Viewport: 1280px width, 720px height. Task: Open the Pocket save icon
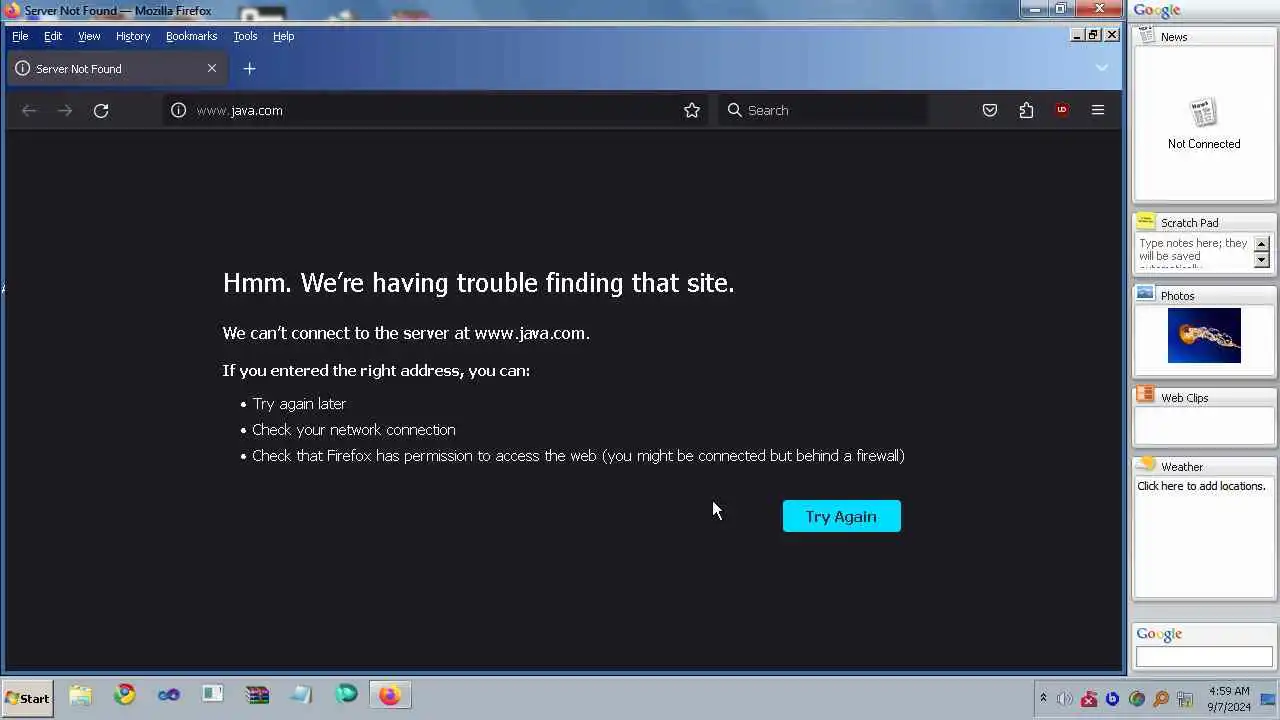point(990,110)
